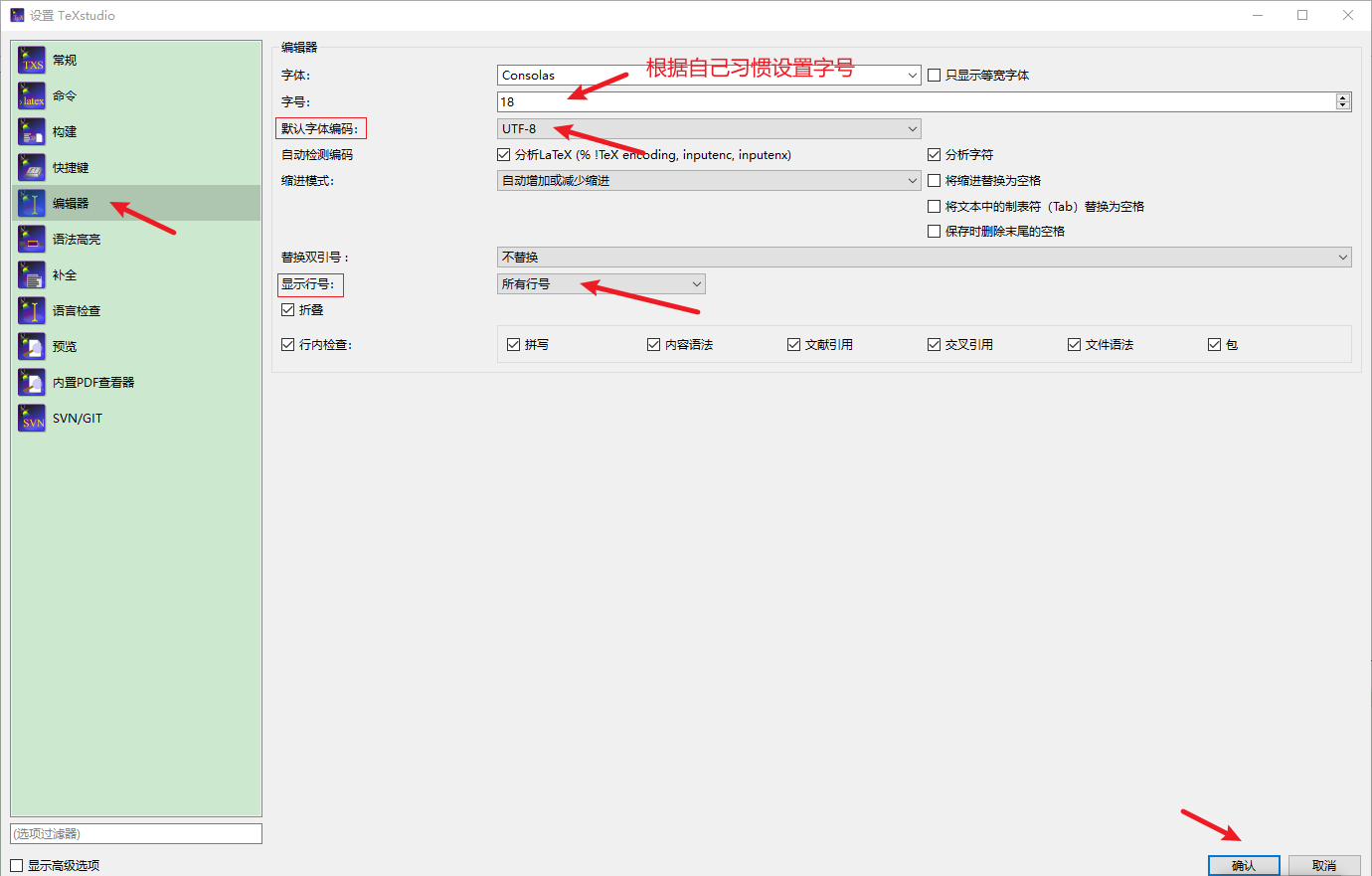Open the Consolas font dropdown
The height and width of the screenshot is (876, 1372).
tap(709, 75)
